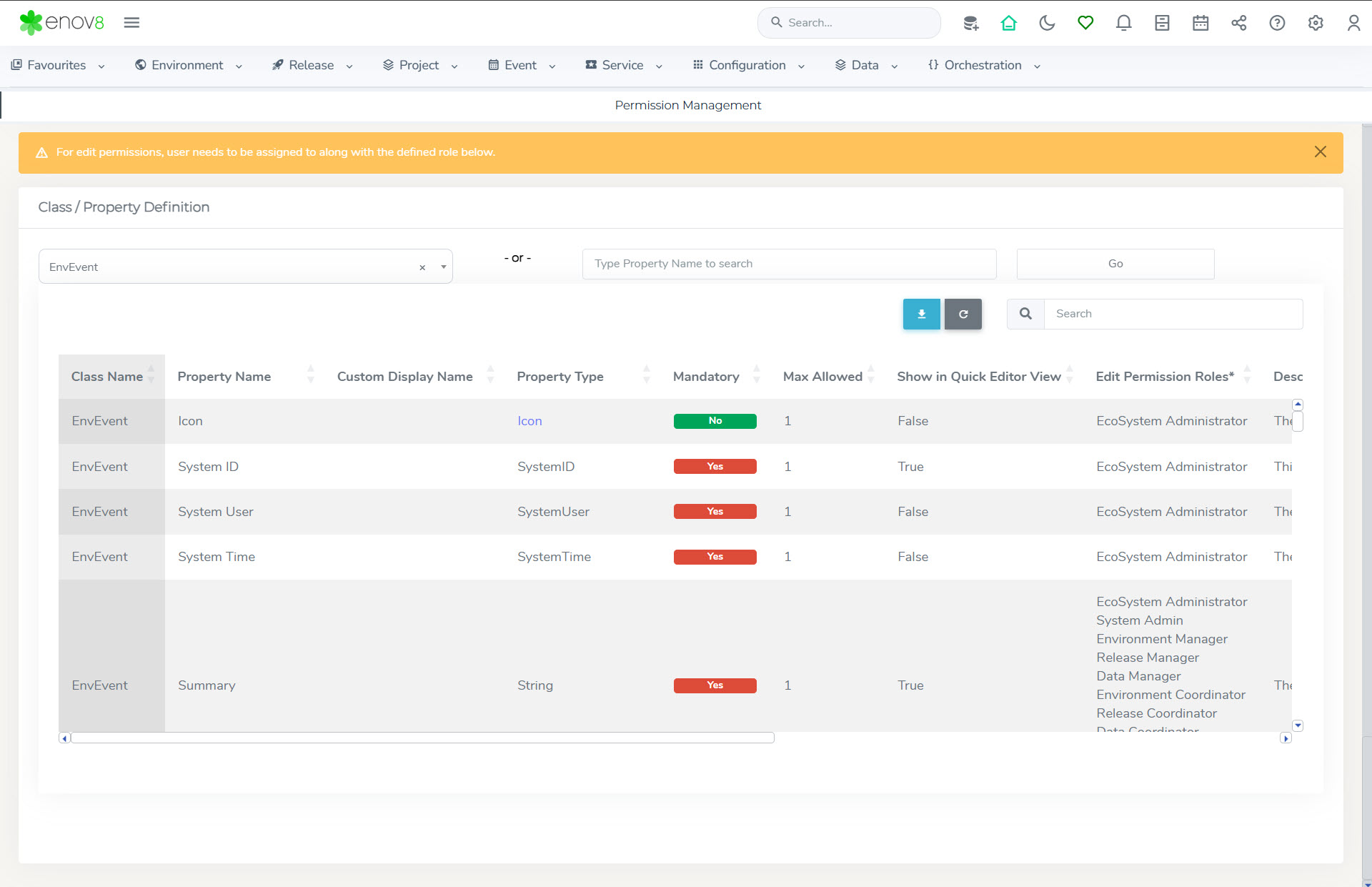Click the hamburger menu icon
Viewport: 1372px width, 887px height.
click(x=131, y=23)
